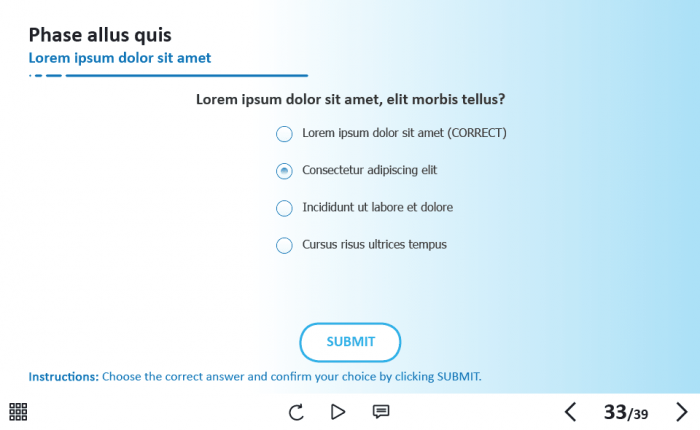Click the total slide count 39
The width and height of the screenshot is (700, 430).
click(640, 415)
